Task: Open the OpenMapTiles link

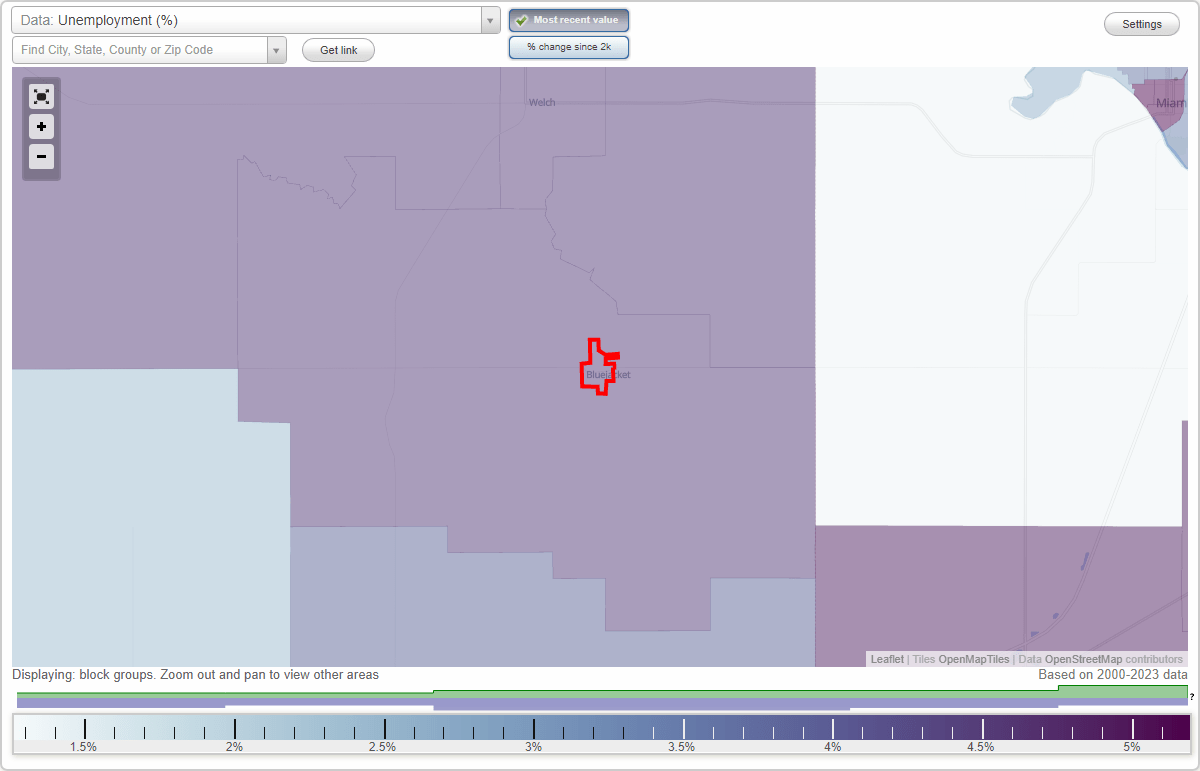Action: [974, 659]
